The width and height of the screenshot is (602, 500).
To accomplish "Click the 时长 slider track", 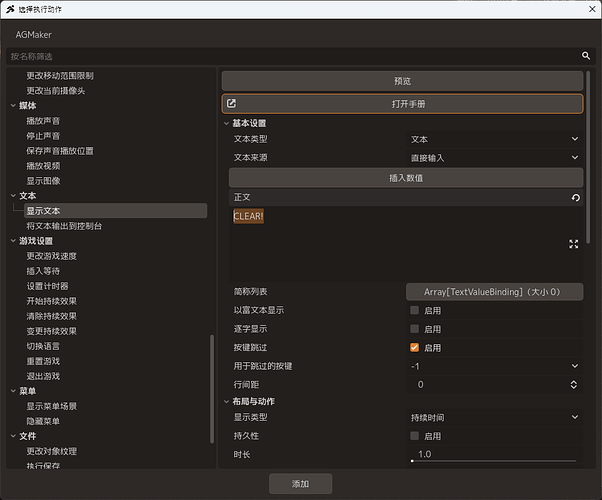I will pyautogui.click(x=494, y=460).
